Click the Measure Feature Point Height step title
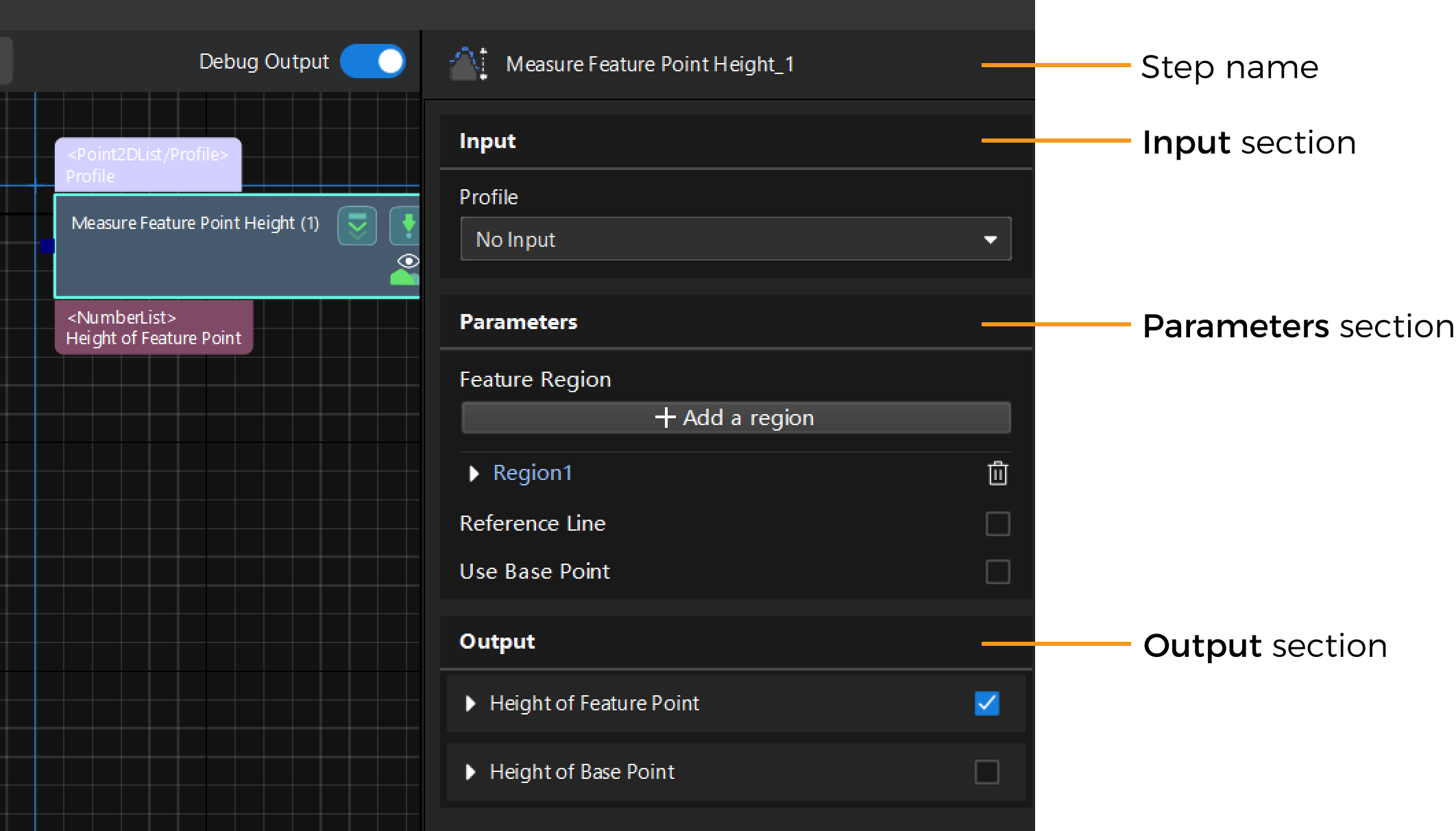This screenshot has width=1456, height=831. pyautogui.click(x=195, y=224)
